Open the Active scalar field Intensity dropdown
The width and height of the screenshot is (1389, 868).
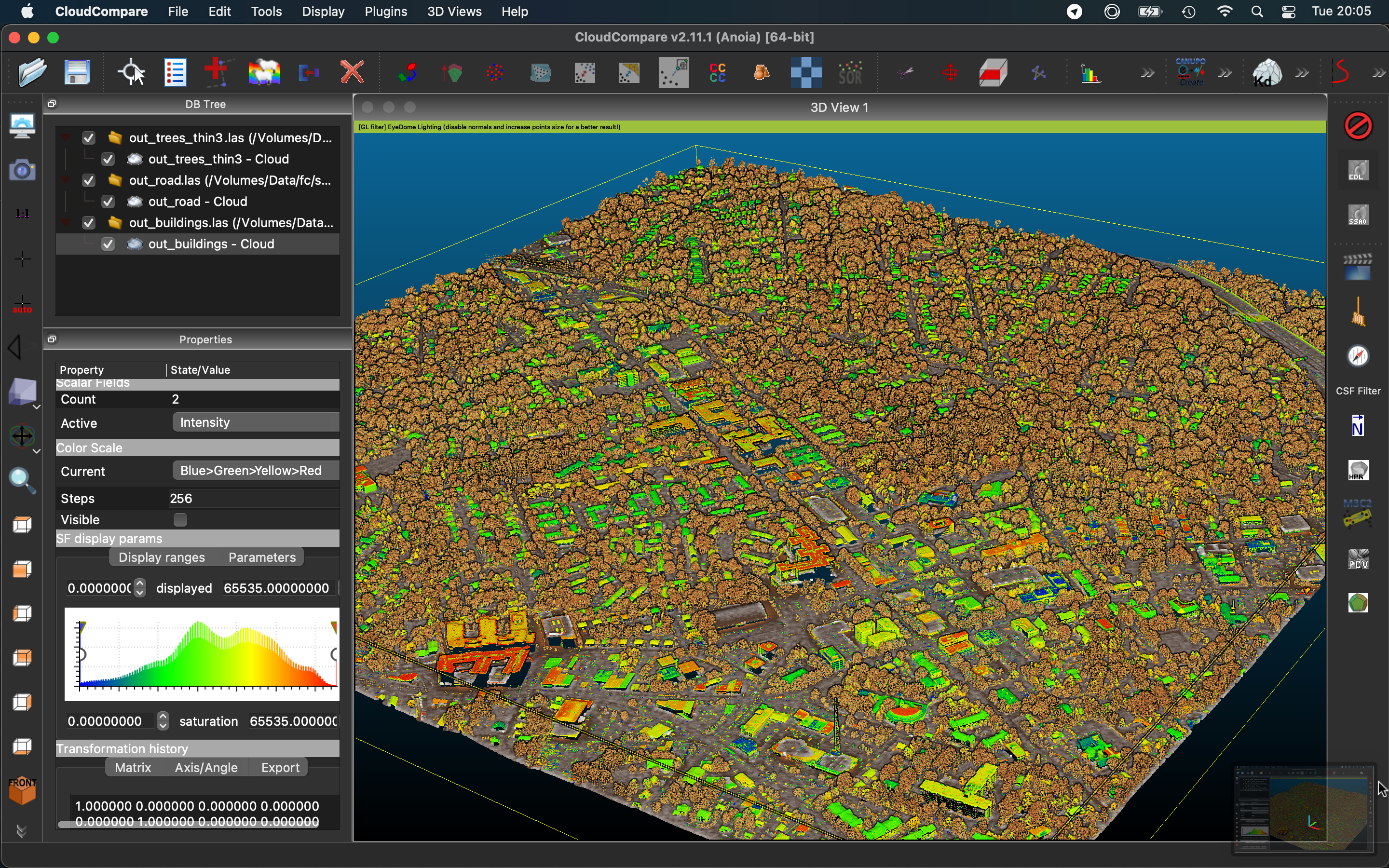(x=256, y=422)
